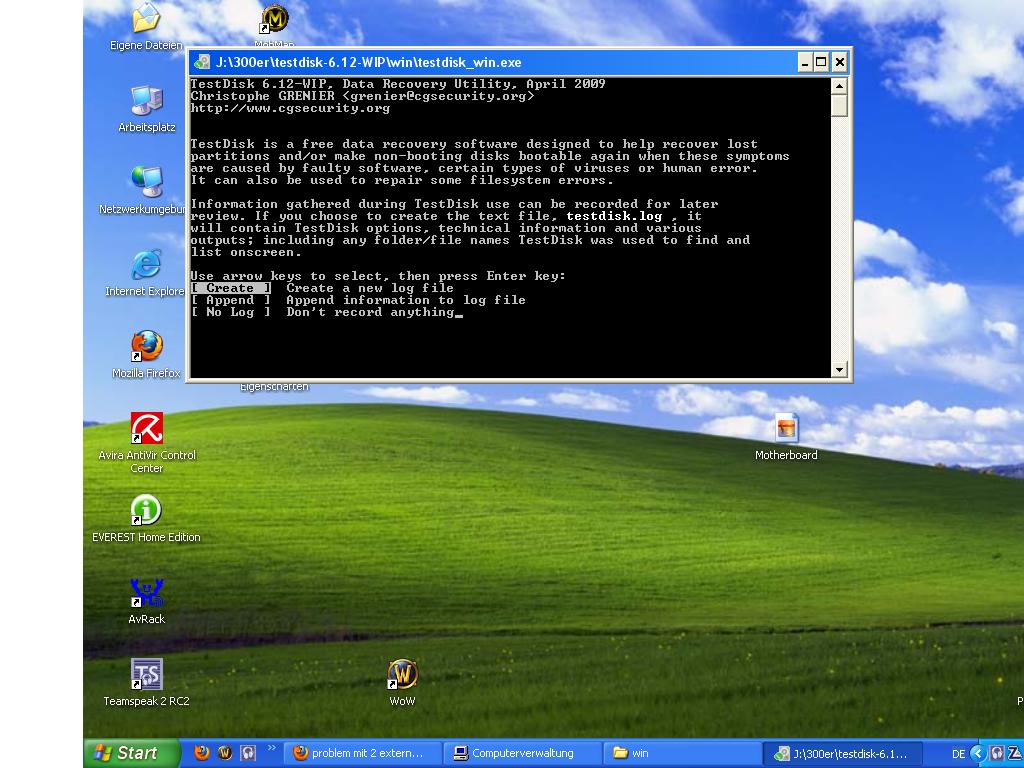Switch to 'win' folder taskbar button
1024x768 pixels.
click(682, 753)
